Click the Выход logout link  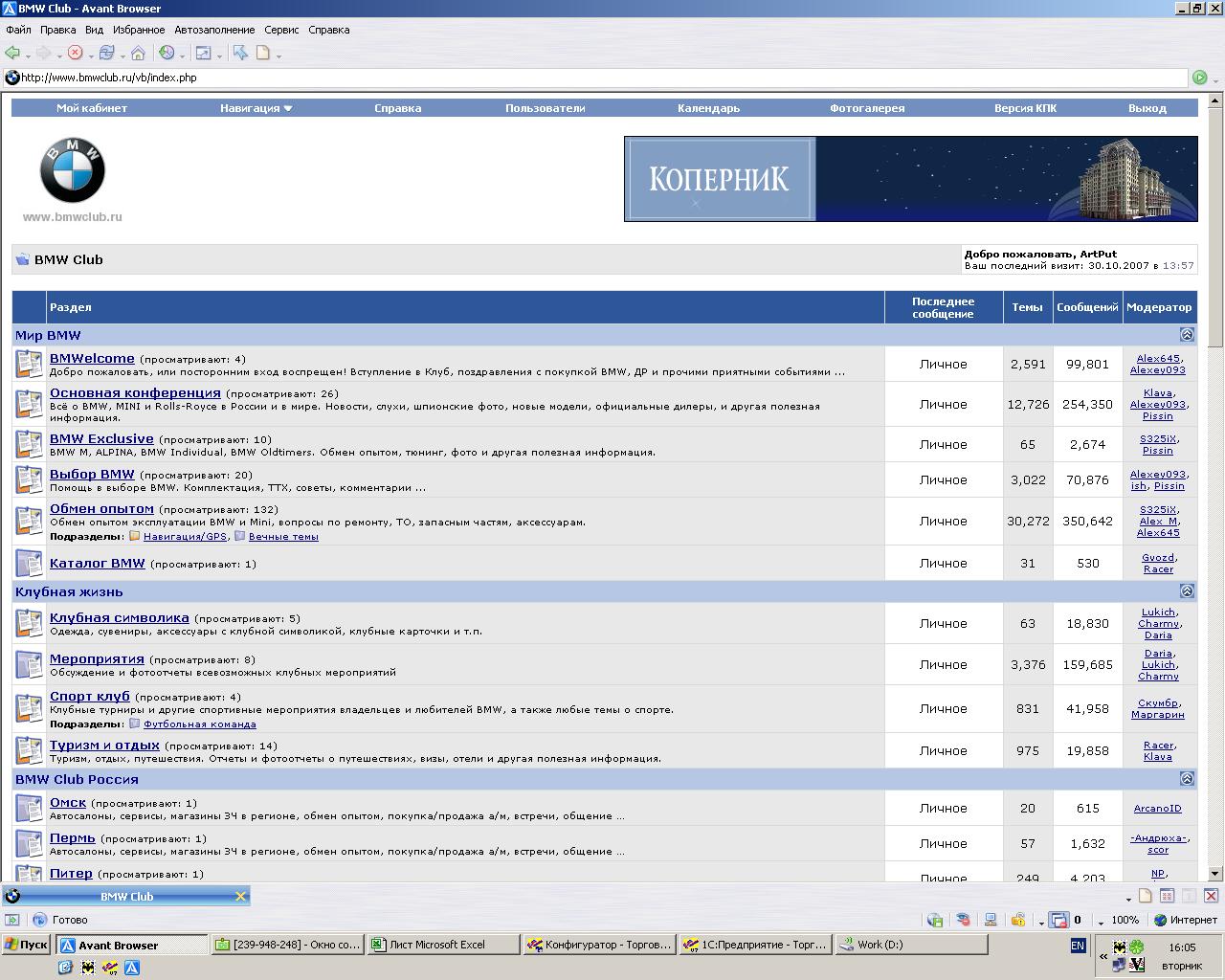[x=1147, y=108]
